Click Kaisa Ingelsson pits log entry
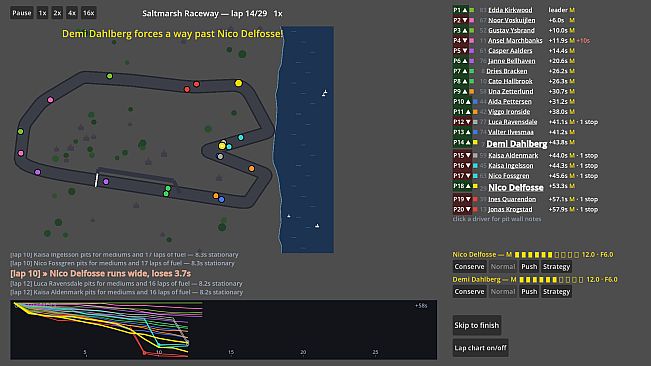 click(x=124, y=255)
